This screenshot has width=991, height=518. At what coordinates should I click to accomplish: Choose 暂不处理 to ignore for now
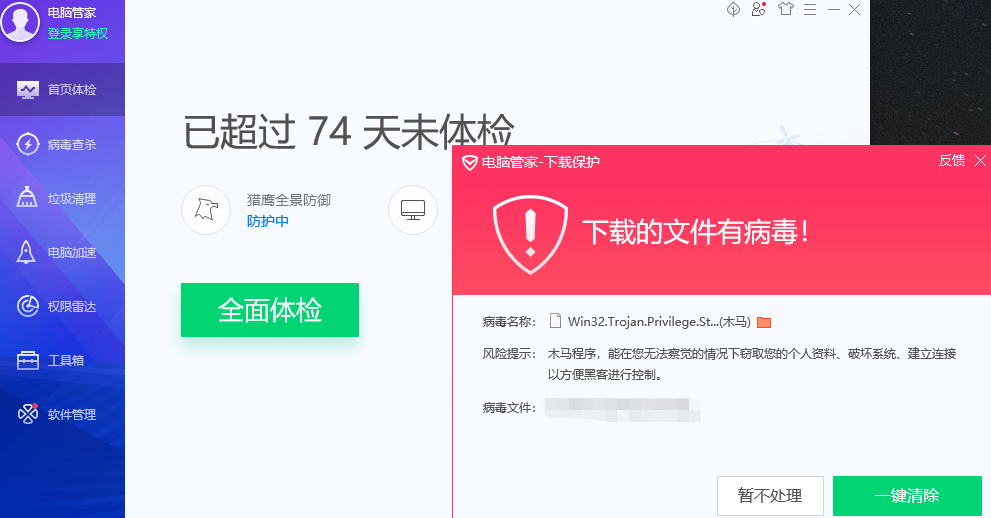tap(770, 496)
